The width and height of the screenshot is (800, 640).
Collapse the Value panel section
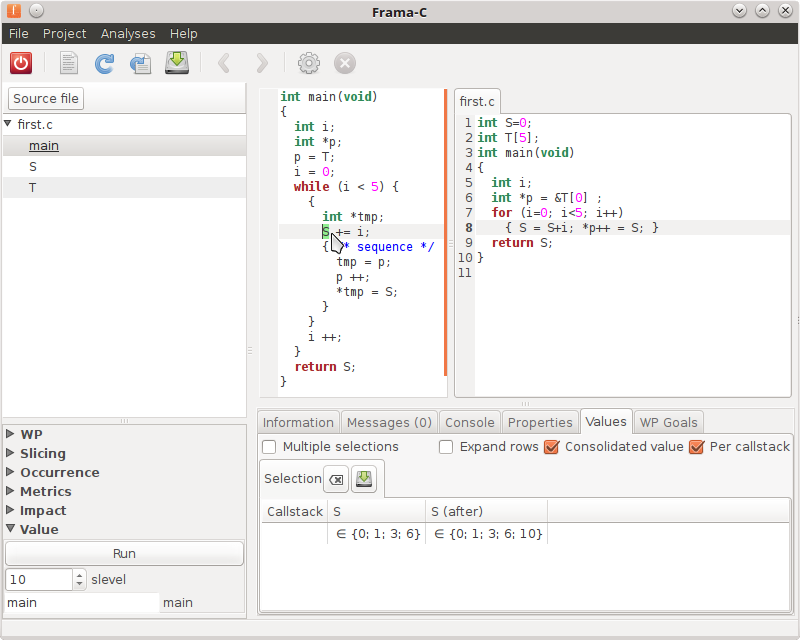10,528
